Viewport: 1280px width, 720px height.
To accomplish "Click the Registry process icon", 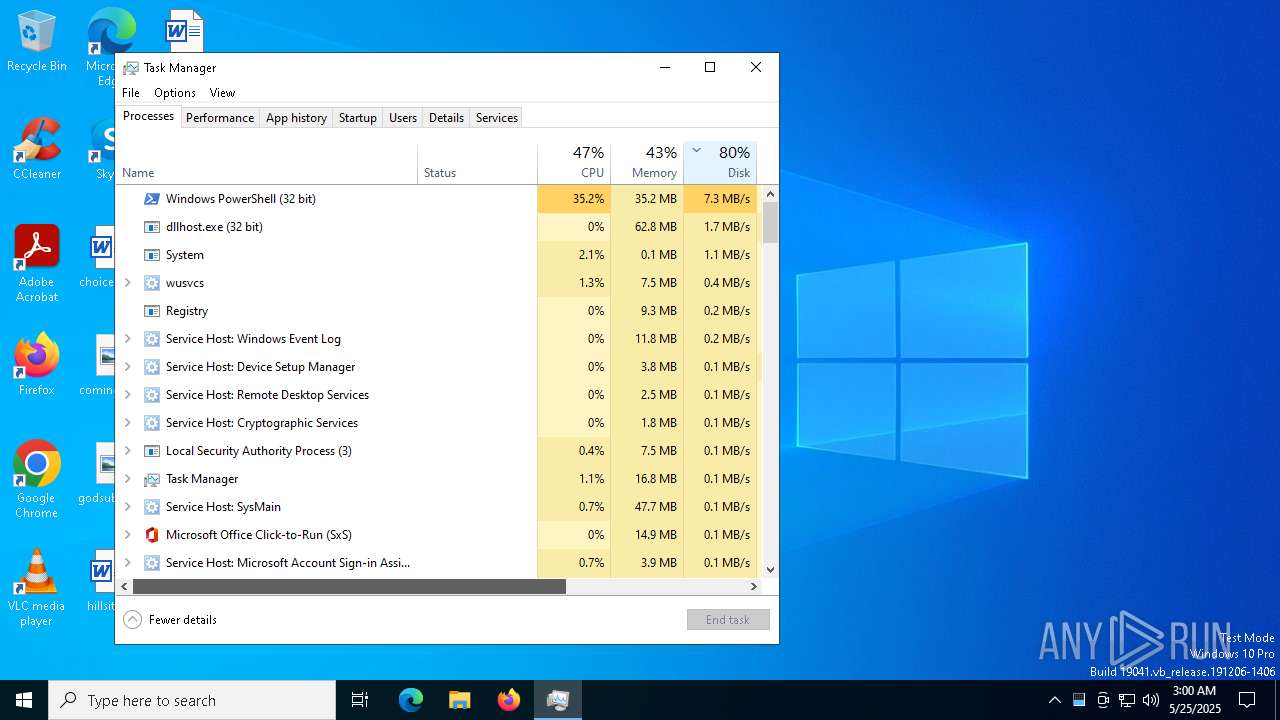I will (152, 311).
